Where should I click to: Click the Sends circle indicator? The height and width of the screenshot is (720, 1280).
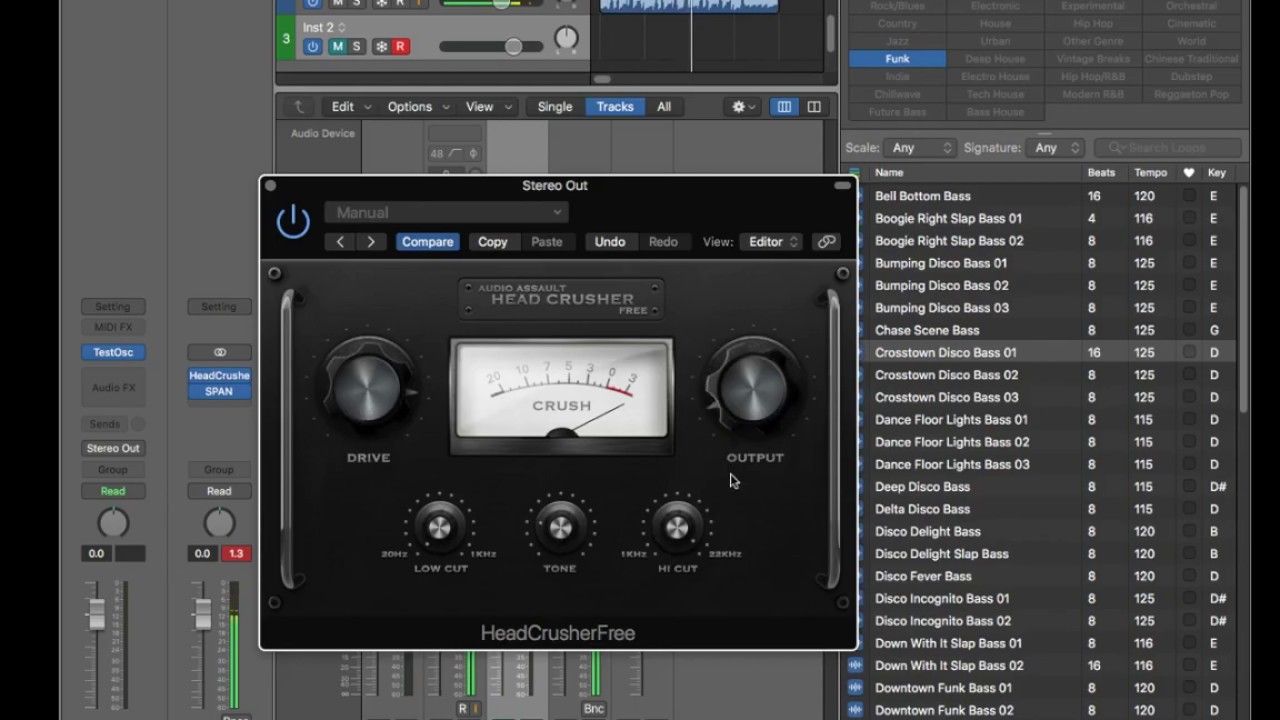pyautogui.click(x=138, y=424)
